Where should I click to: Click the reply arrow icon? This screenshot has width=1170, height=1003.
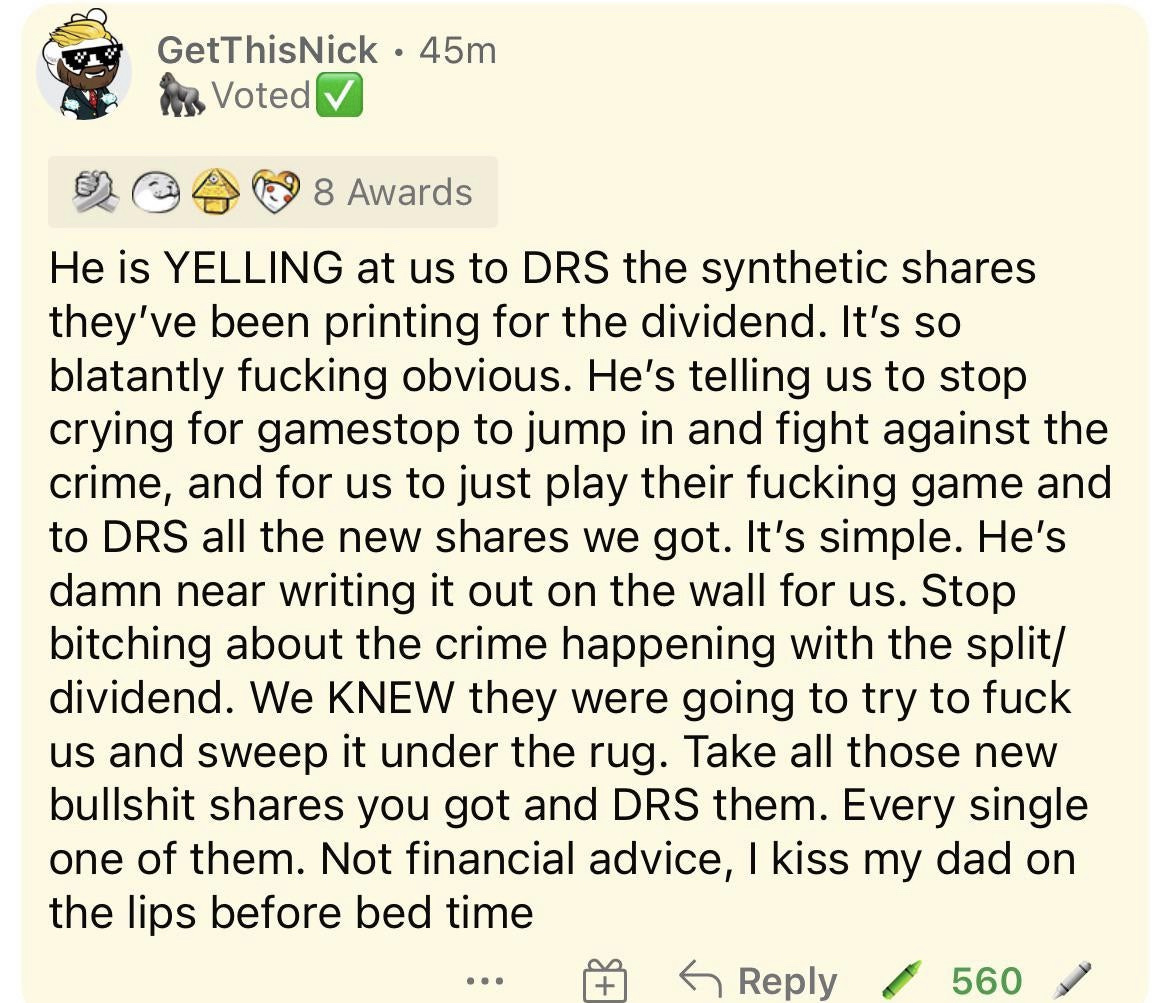tap(701, 979)
